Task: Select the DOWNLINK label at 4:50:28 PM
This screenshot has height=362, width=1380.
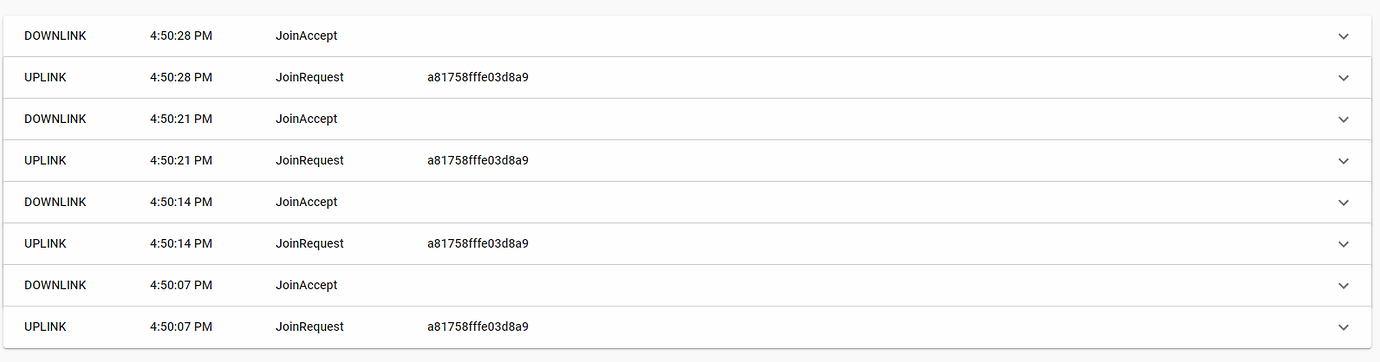Action: pyautogui.click(x=55, y=35)
